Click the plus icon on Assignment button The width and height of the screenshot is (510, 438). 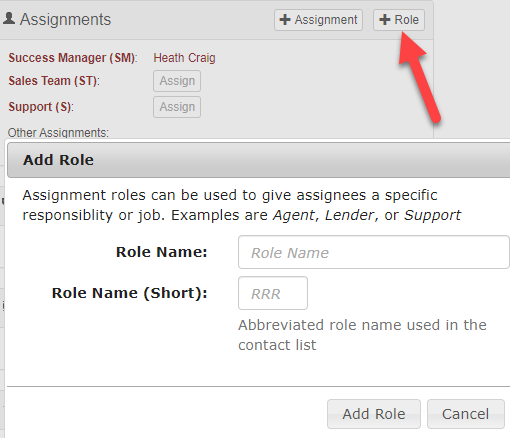(285, 20)
